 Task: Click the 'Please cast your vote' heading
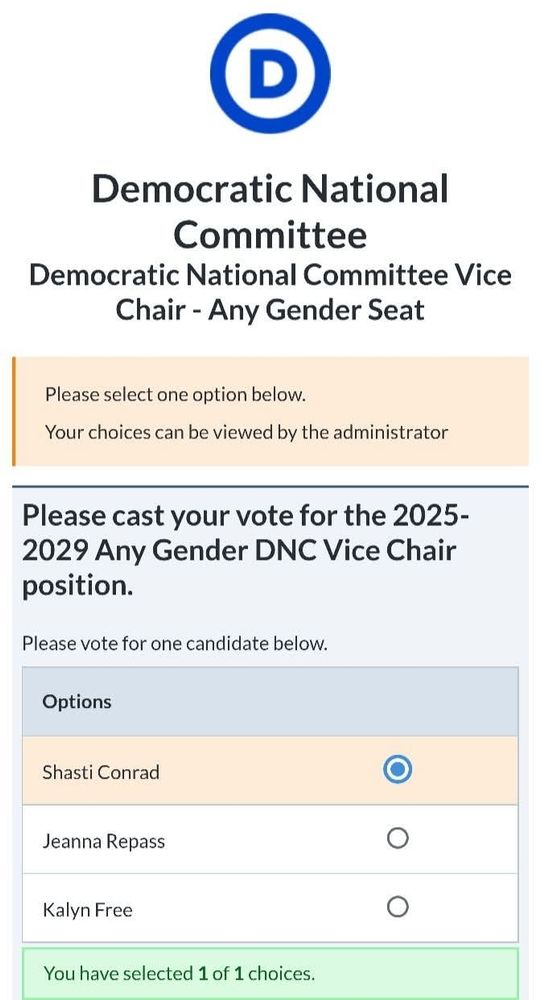tap(246, 550)
